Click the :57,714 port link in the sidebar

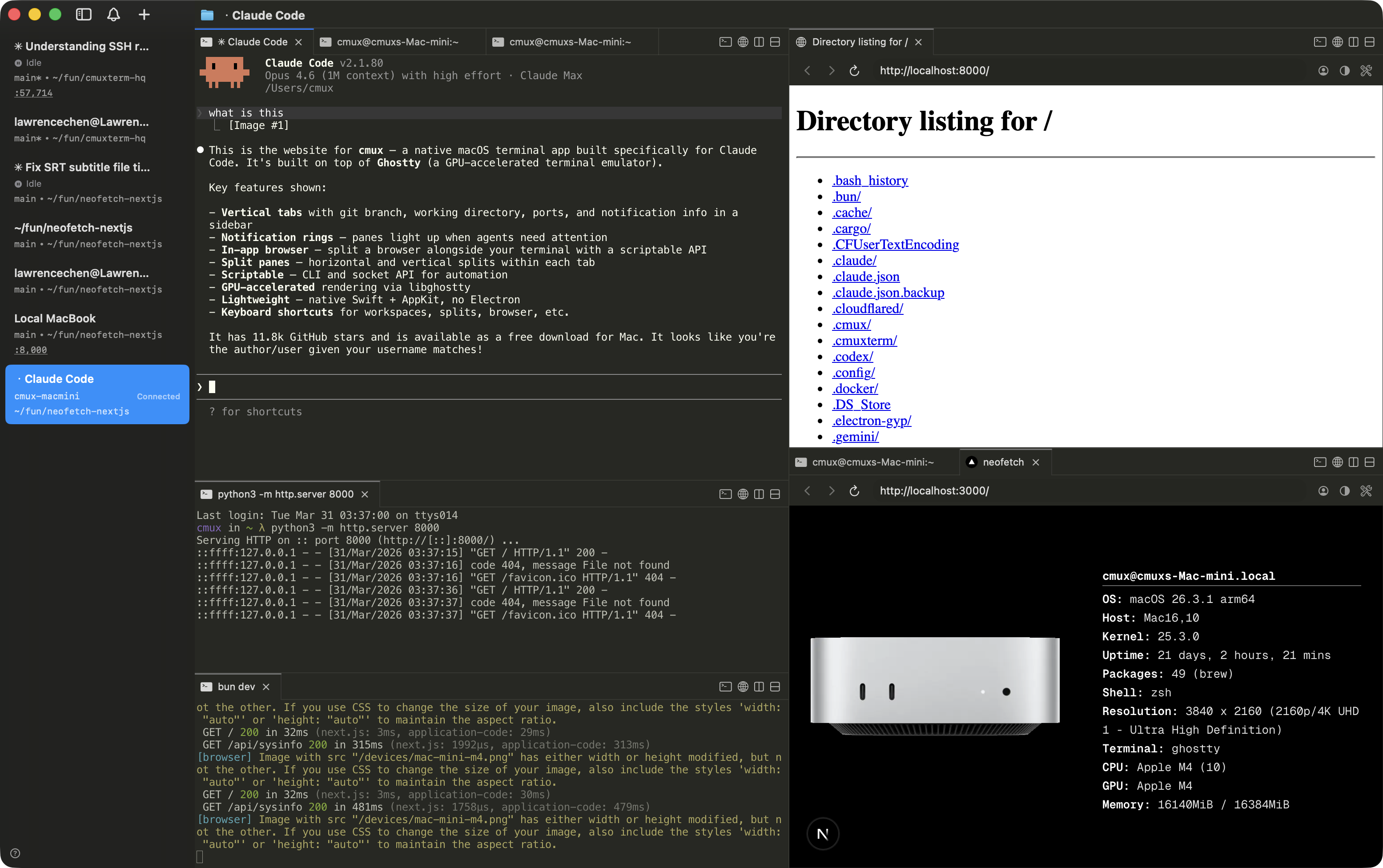pyautogui.click(x=33, y=92)
